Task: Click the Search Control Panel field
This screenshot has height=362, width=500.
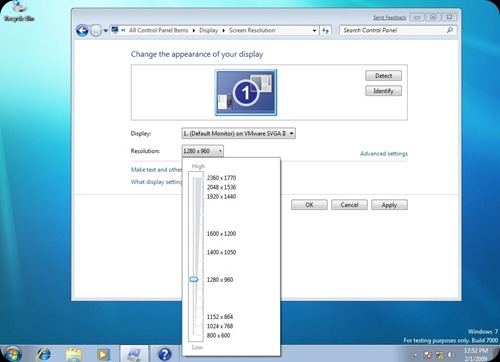Action: [x=398, y=30]
